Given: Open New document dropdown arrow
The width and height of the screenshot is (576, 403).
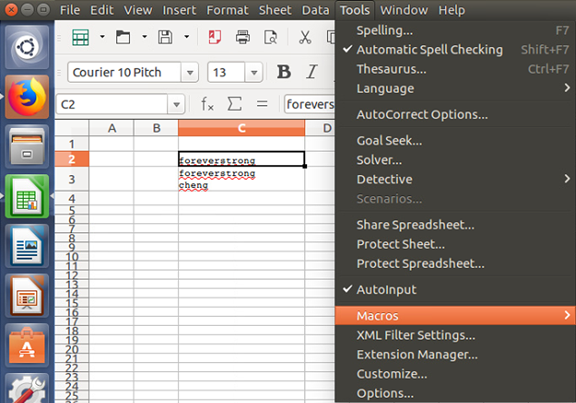Looking at the screenshot, I should (102, 37).
